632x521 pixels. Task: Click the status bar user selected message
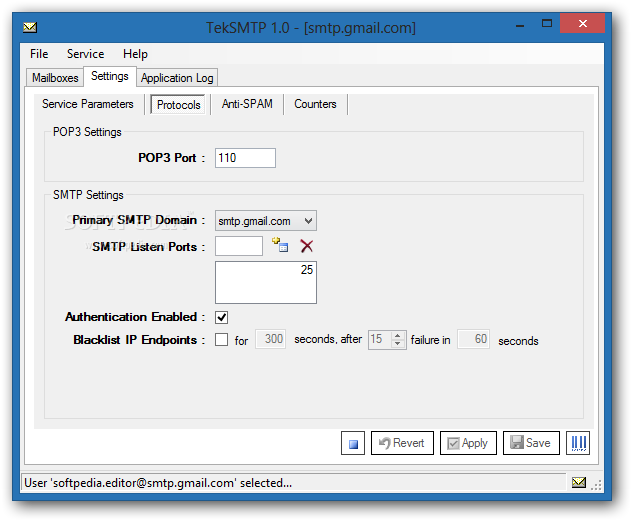coord(158,482)
